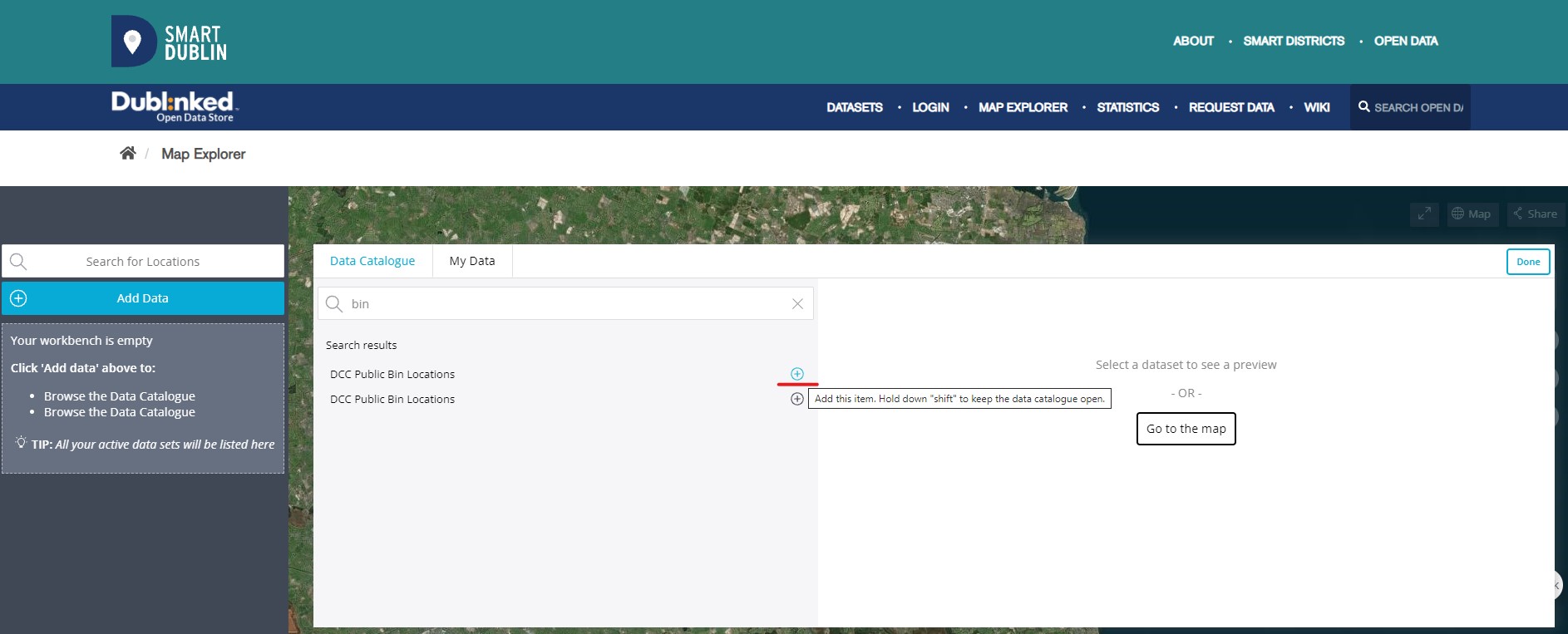Click the Go to the map button
Screen dimensions: 1568x634
click(1186, 429)
